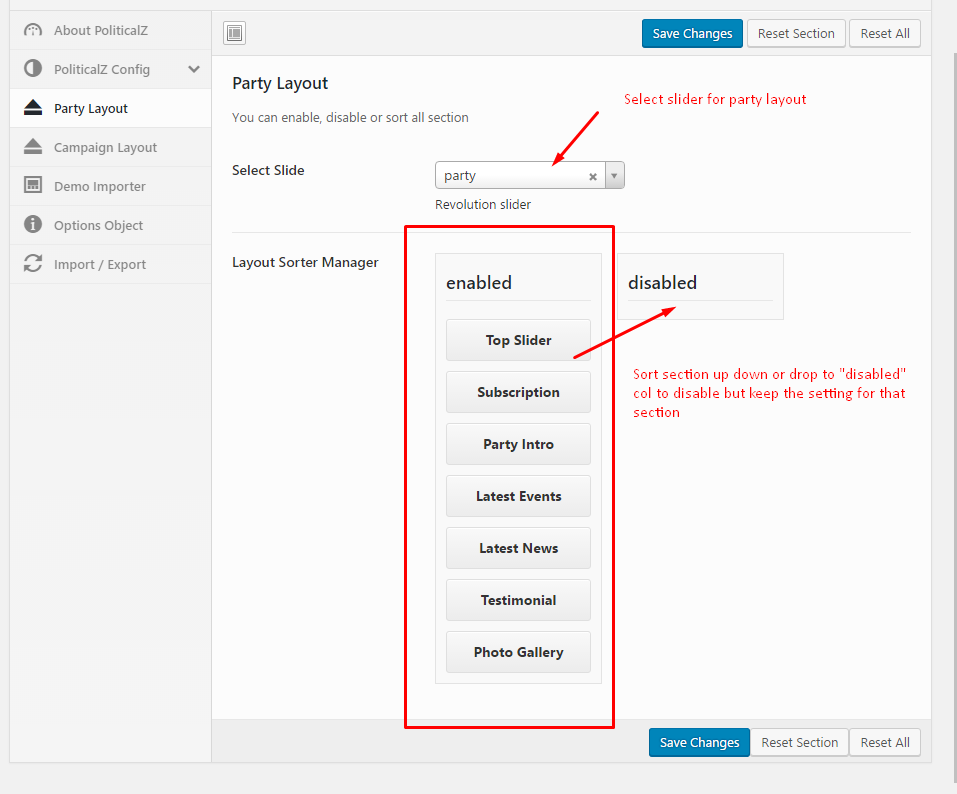This screenshot has width=957, height=794.
Task: Select the Photo Gallery sorter block
Action: tap(518, 652)
